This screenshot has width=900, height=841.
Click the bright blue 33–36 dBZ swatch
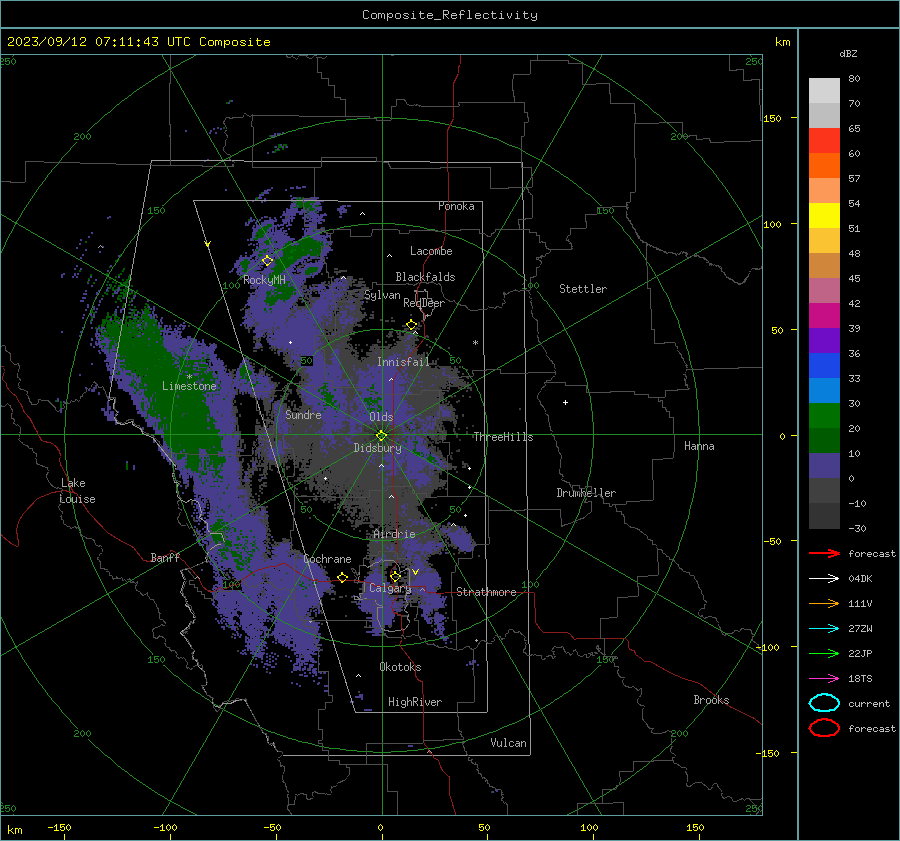tap(824, 366)
